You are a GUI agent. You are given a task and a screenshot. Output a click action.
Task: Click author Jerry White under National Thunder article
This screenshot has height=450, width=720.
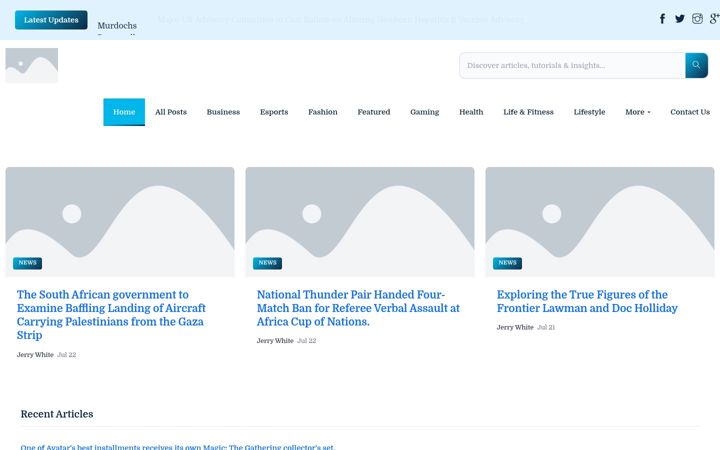click(x=275, y=341)
